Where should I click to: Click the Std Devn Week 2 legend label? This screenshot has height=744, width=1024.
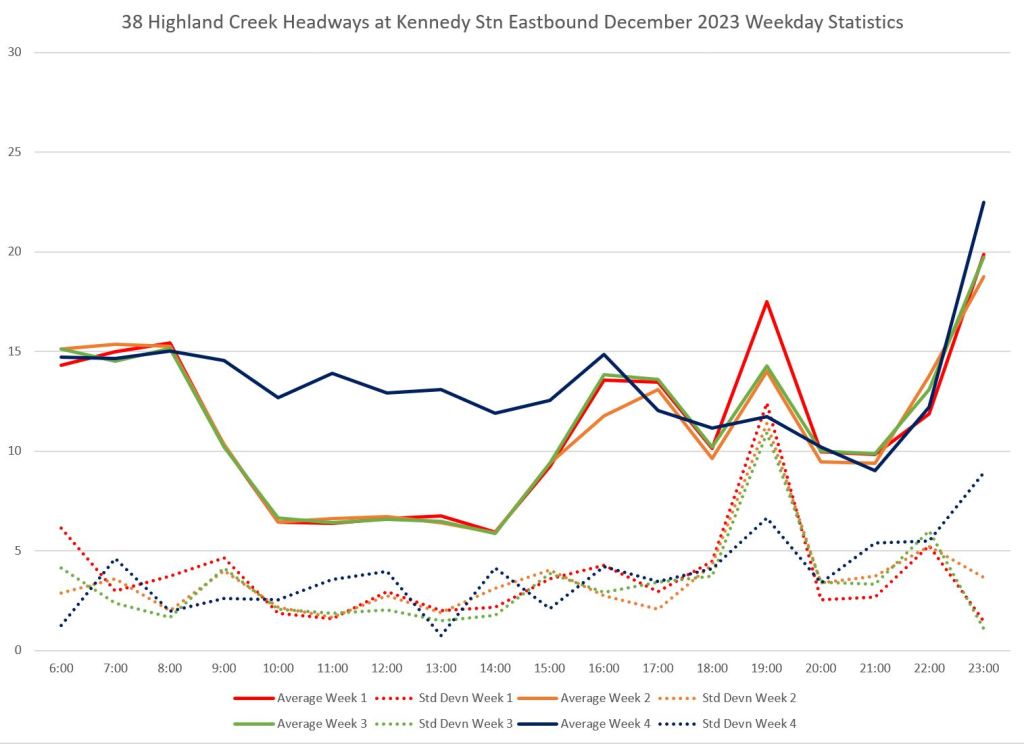tap(751, 697)
